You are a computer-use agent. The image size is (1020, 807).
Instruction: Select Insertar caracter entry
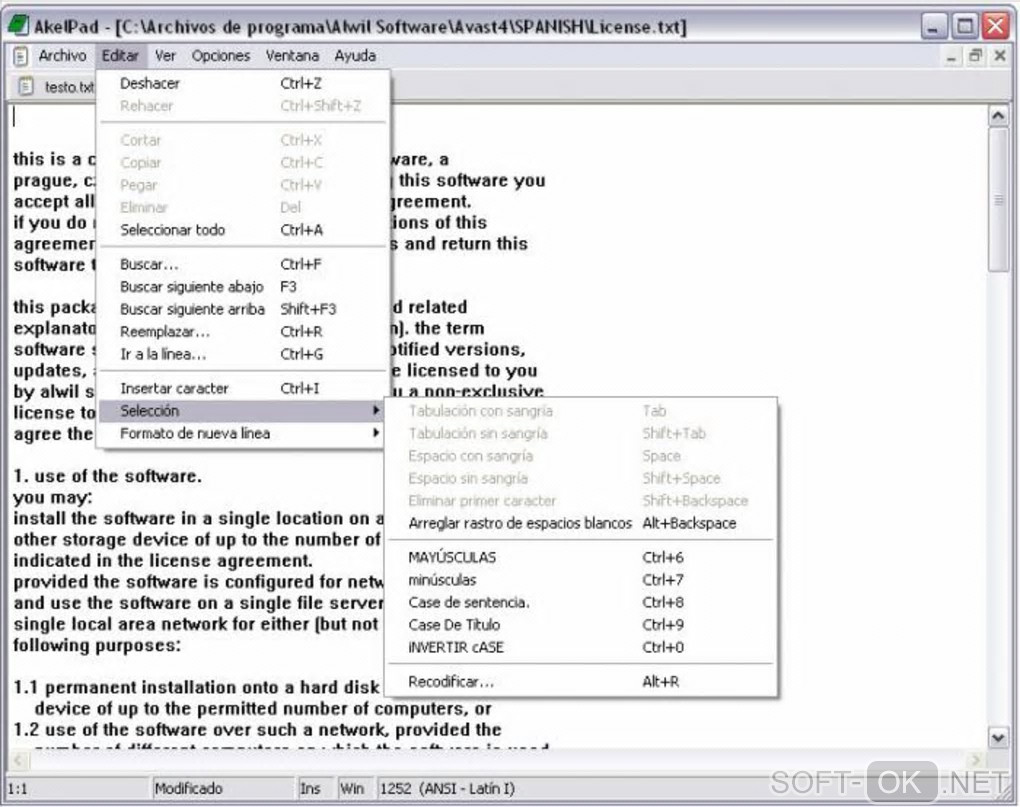[x=244, y=388]
